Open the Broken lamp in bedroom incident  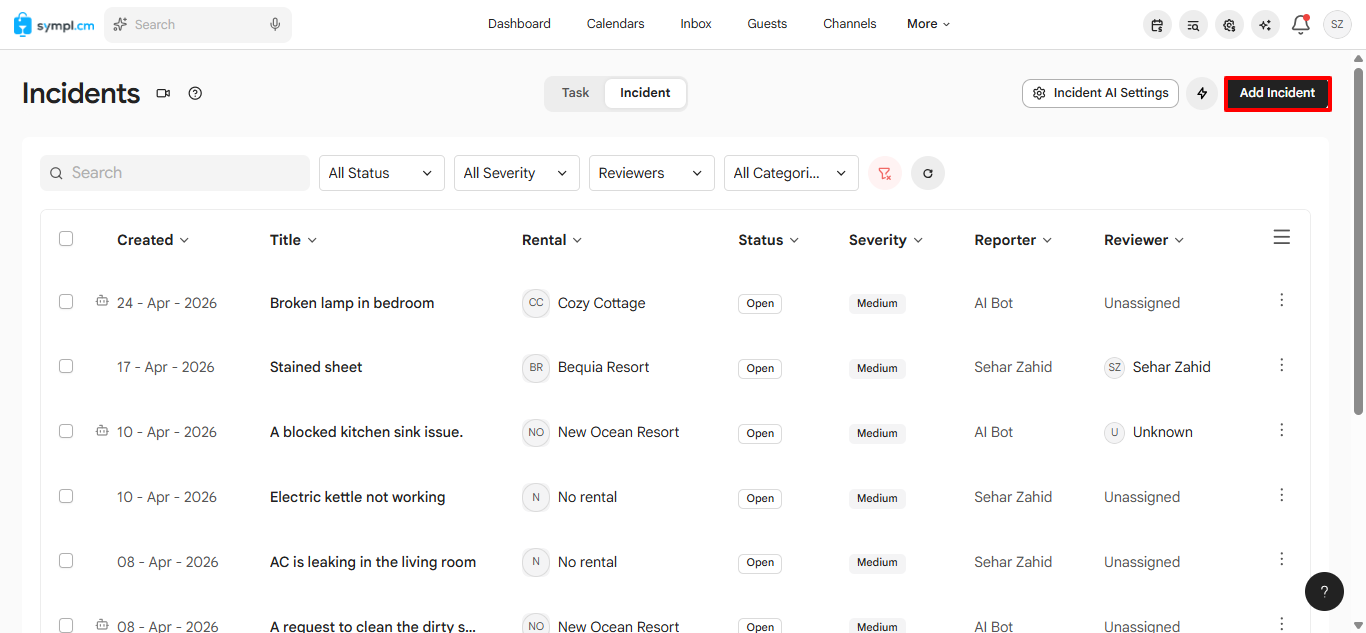tap(352, 303)
